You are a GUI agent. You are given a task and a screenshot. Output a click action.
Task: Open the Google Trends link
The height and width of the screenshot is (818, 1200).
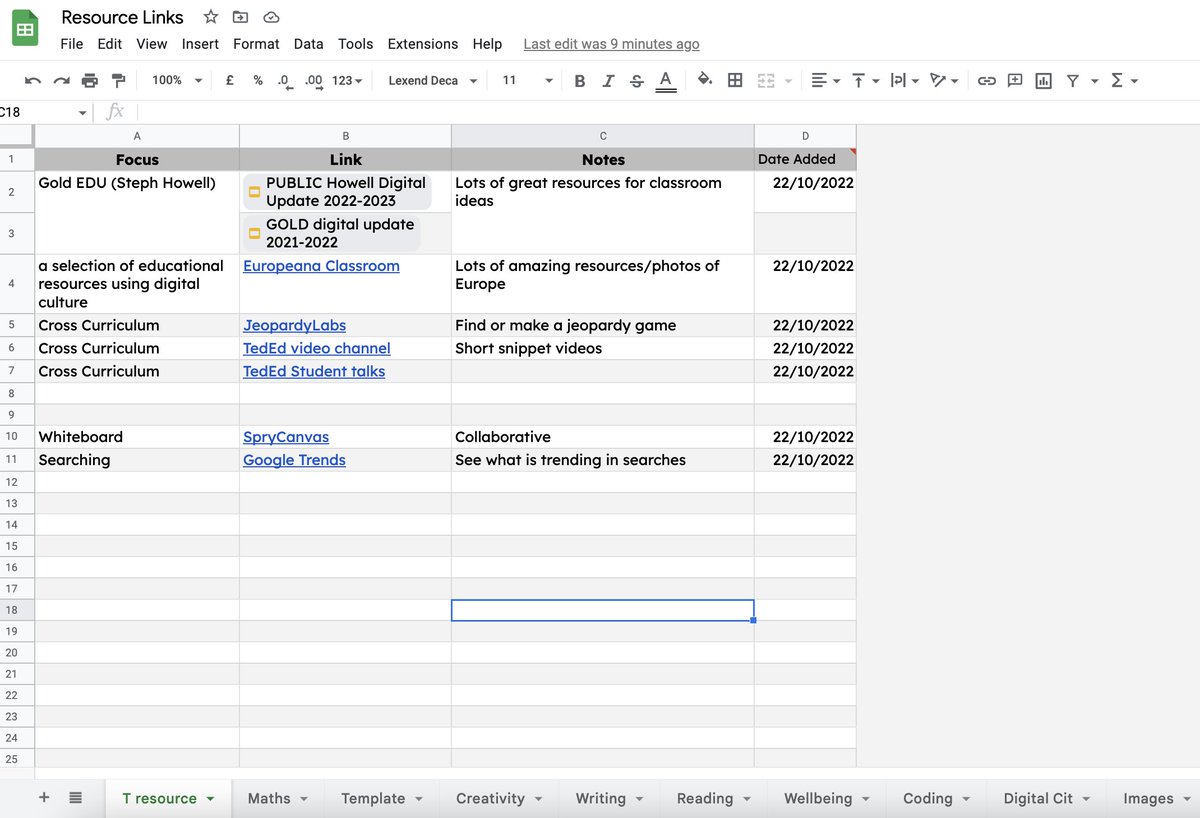[x=294, y=461]
